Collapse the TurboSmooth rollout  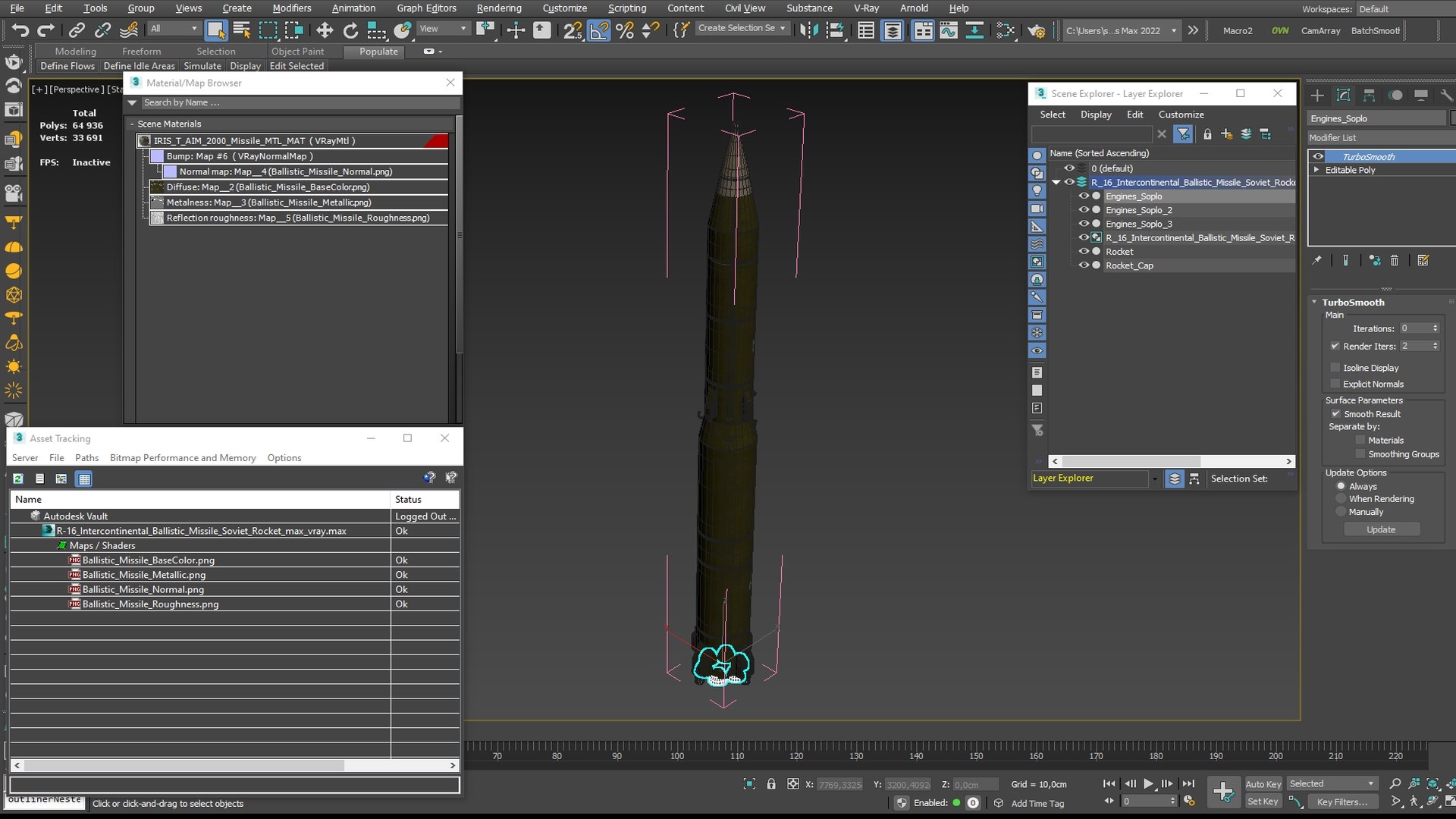1314,302
